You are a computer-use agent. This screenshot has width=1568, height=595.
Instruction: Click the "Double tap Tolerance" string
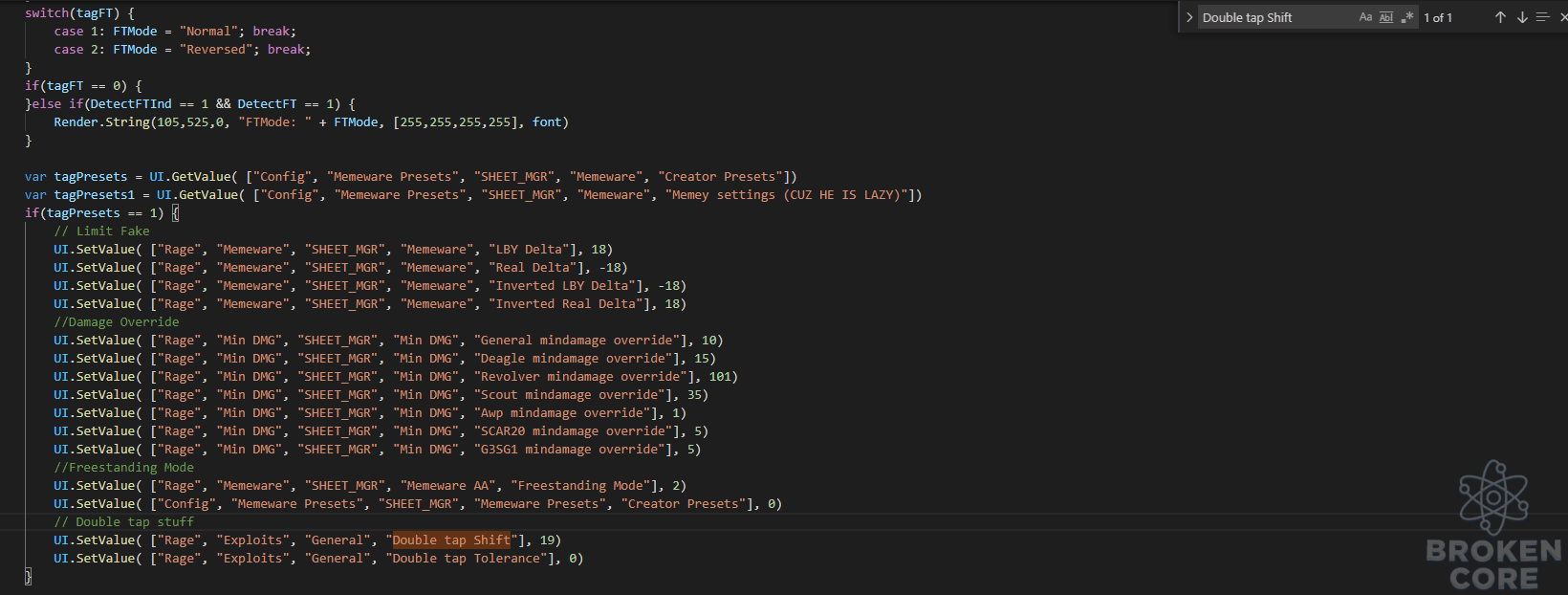(466, 559)
